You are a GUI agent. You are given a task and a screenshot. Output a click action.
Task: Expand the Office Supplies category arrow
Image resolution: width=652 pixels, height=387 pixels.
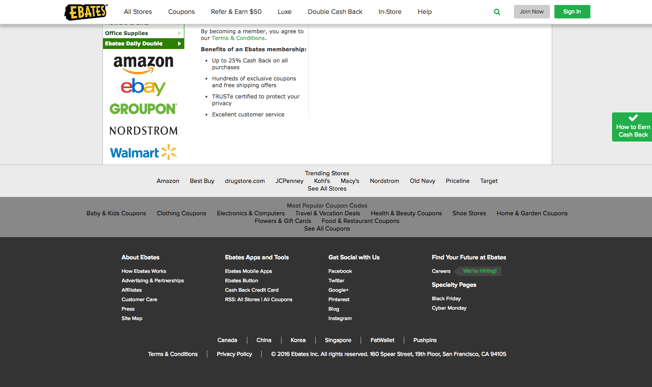click(x=179, y=33)
